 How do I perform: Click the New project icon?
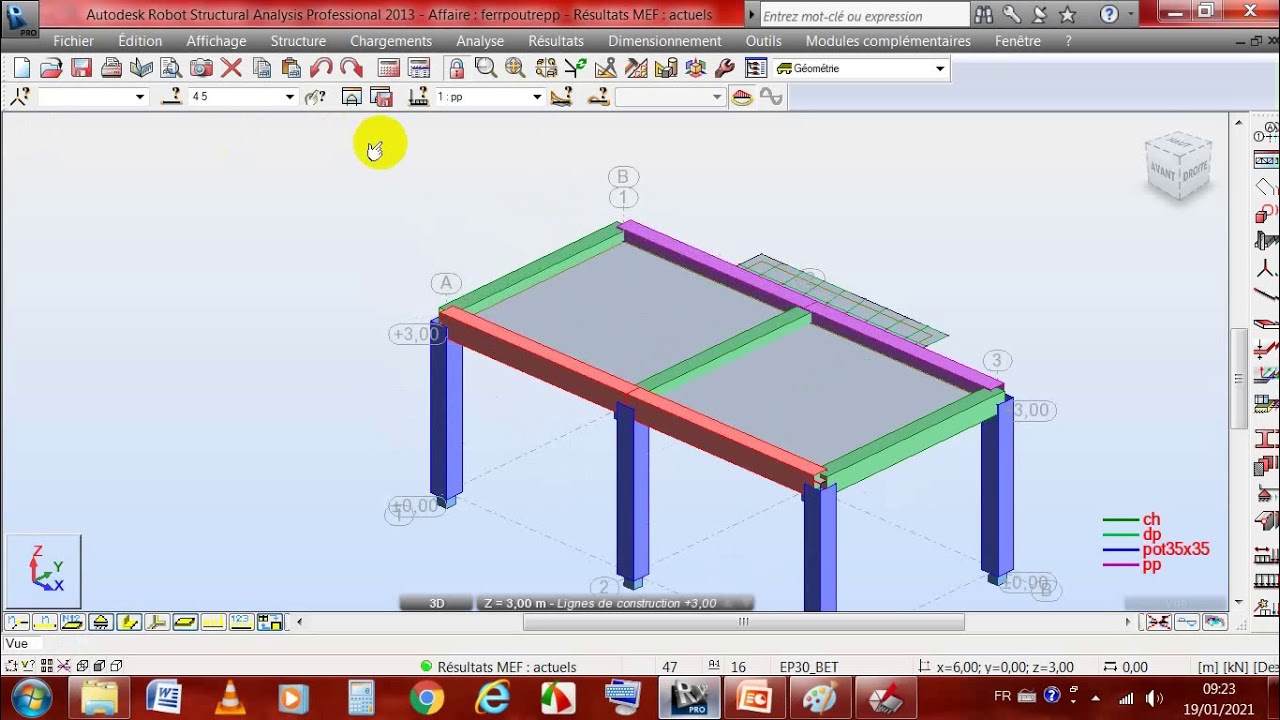pyautogui.click(x=21, y=68)
